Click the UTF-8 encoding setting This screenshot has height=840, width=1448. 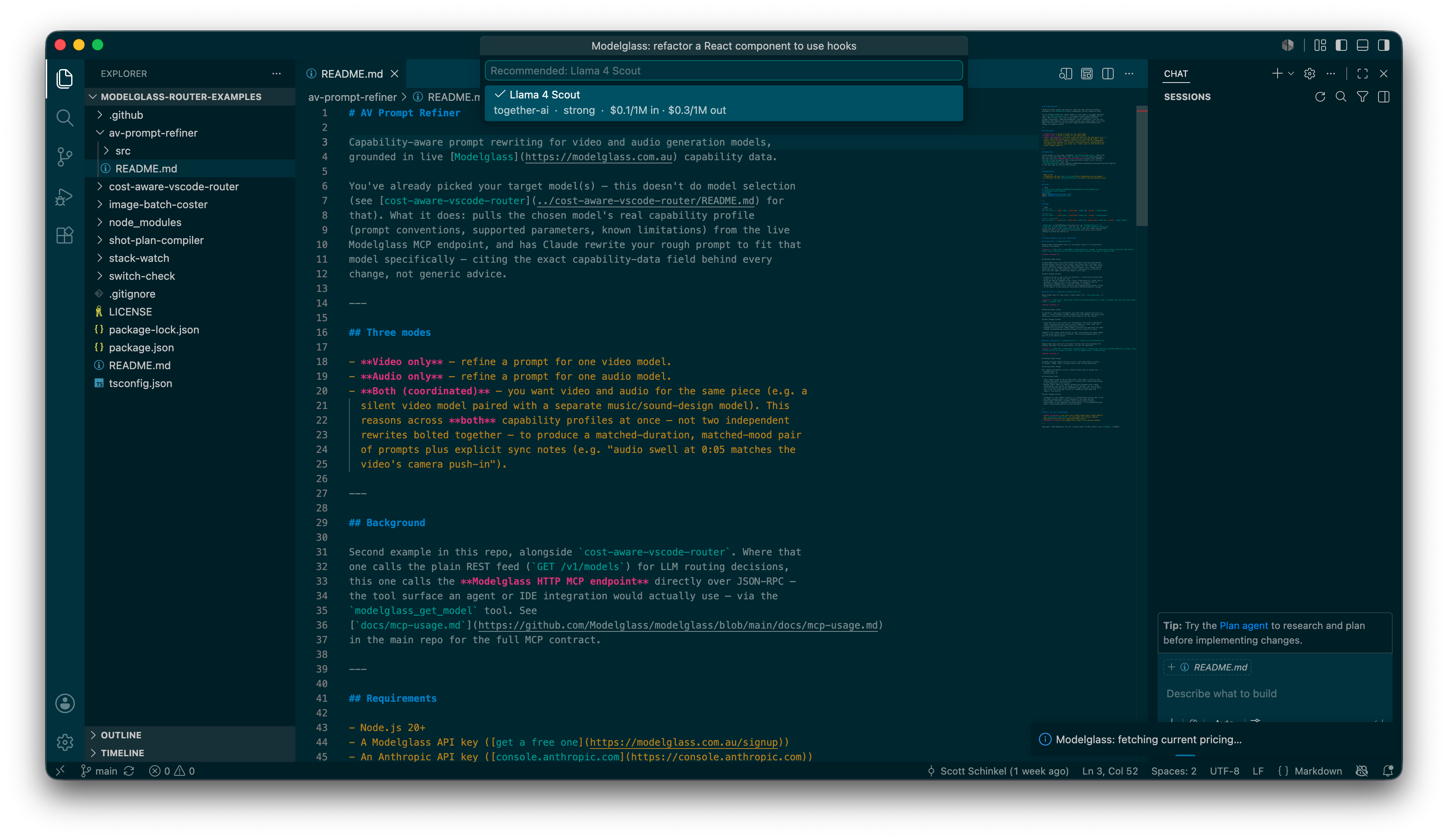coord(1224,771)
